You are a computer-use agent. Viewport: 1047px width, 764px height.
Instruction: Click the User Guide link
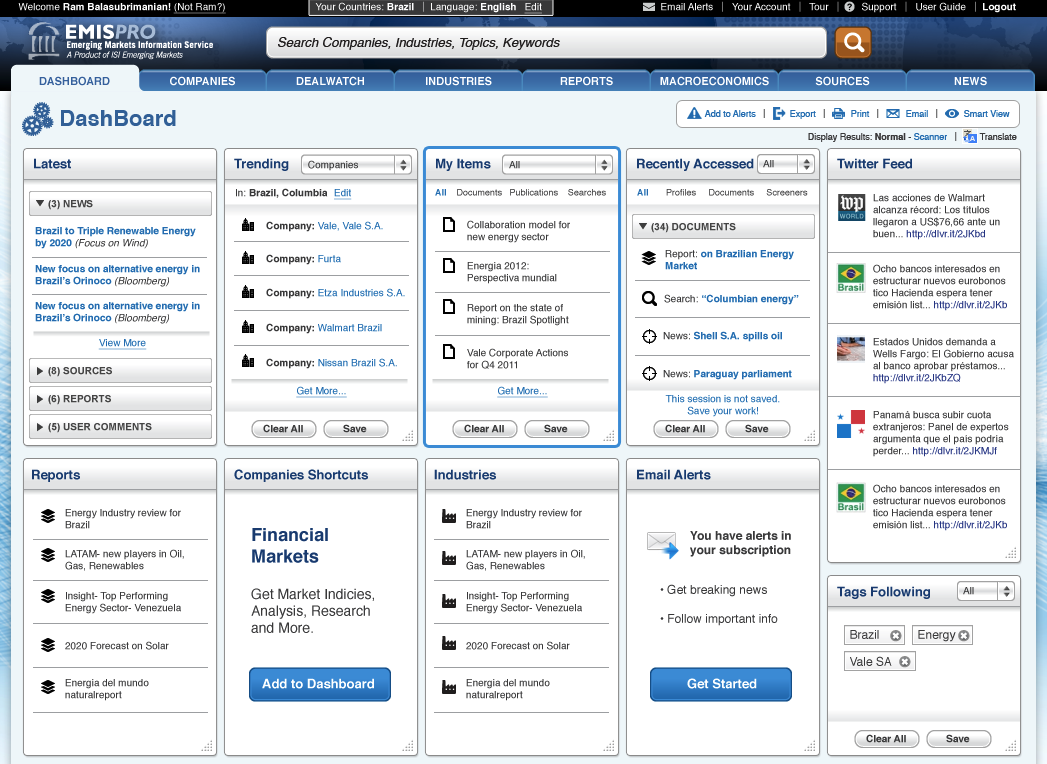click(x=940, y=7)
